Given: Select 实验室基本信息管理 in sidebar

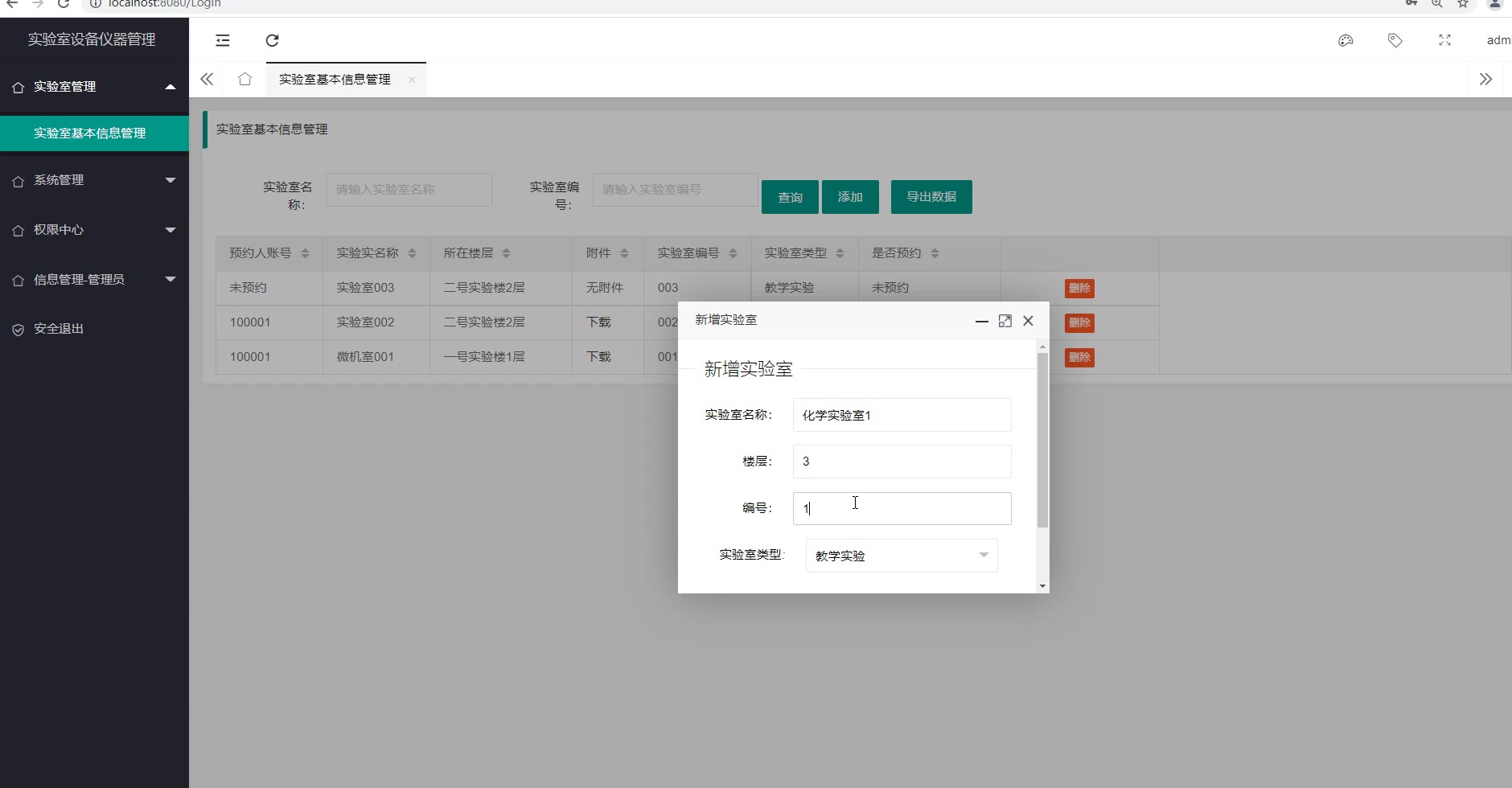Looking at the screenshot, I should (94, 133).
